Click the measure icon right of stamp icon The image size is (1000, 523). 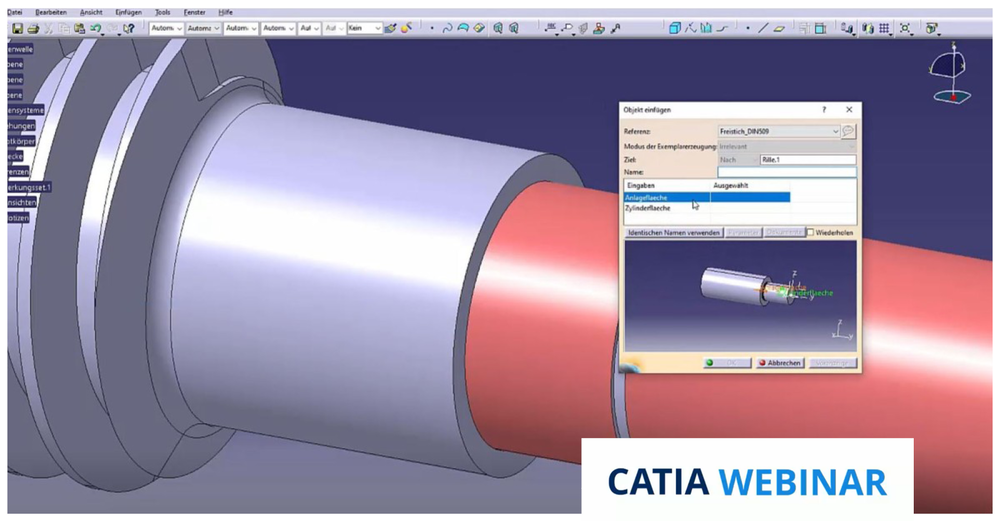(615, 29)
